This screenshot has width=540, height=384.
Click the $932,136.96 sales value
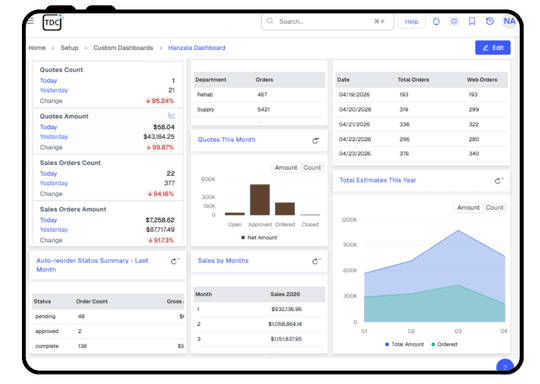[x=287, y=309]
